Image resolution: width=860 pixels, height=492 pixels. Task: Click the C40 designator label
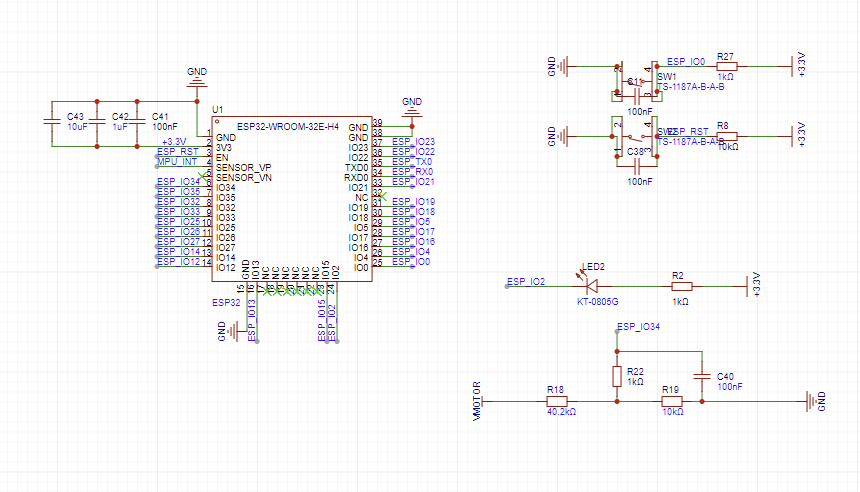tap(725, 377)
